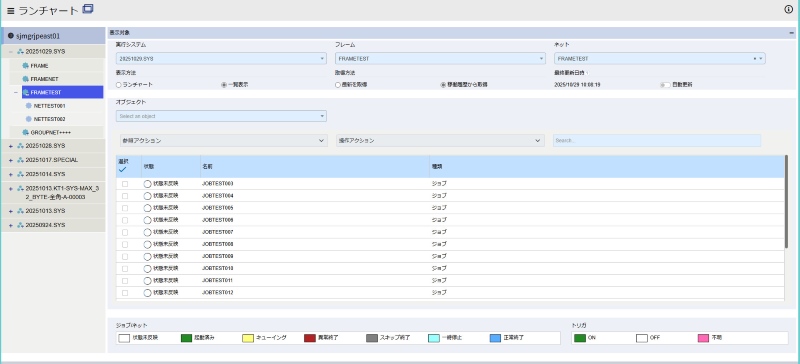Click the pink 不明 trigger swatch
The image size is (800, 364).
click(704, 338)
